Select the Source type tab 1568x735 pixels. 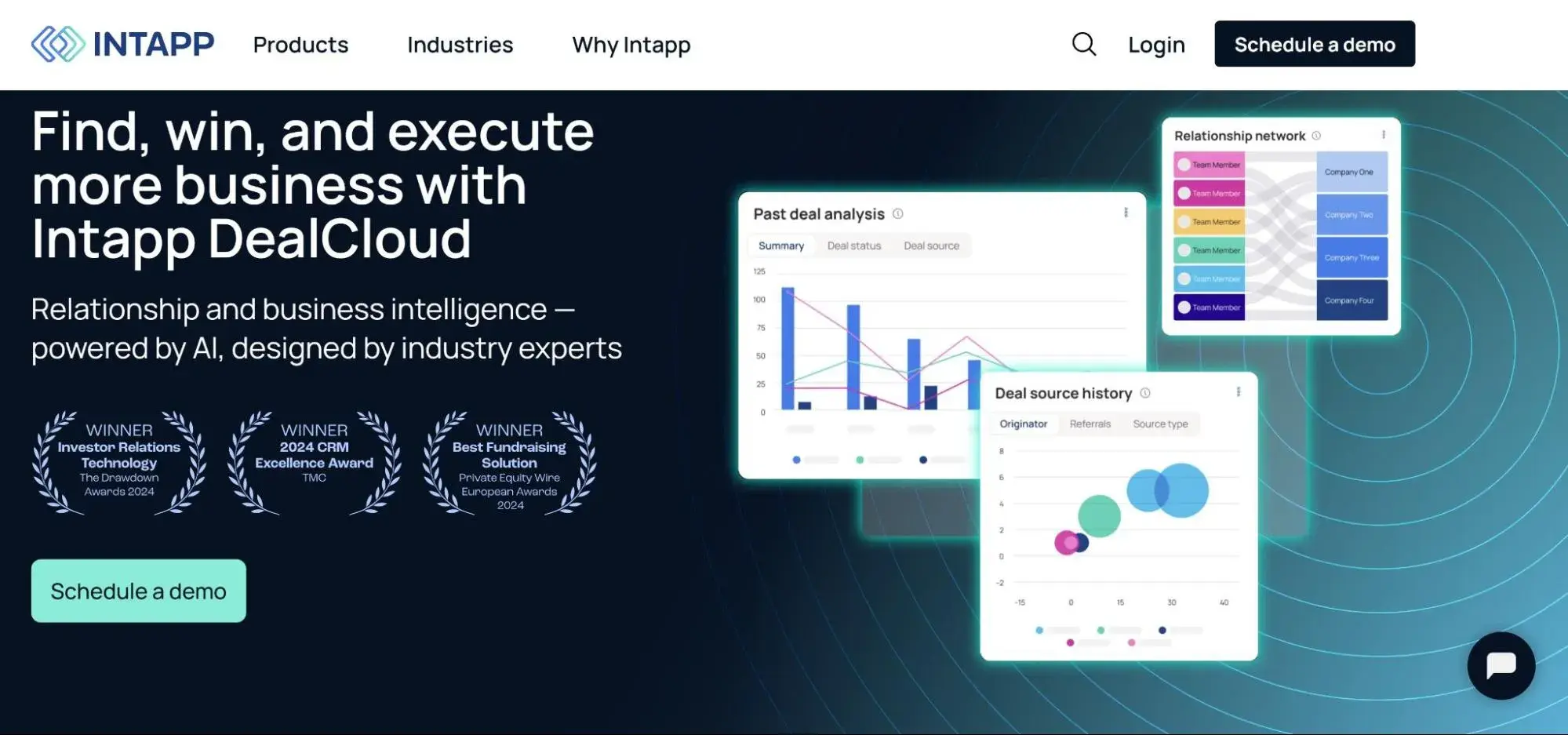coord(1160,424)
